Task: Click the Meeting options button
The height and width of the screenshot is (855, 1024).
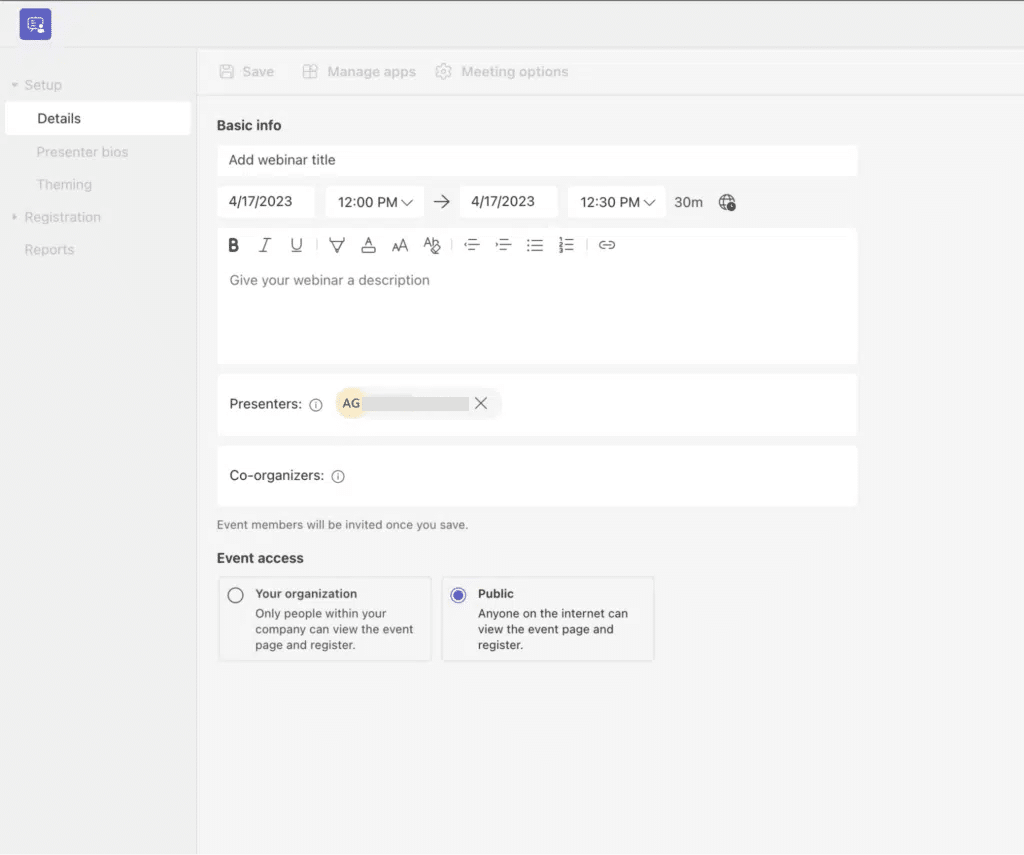Action: [501, 71]
